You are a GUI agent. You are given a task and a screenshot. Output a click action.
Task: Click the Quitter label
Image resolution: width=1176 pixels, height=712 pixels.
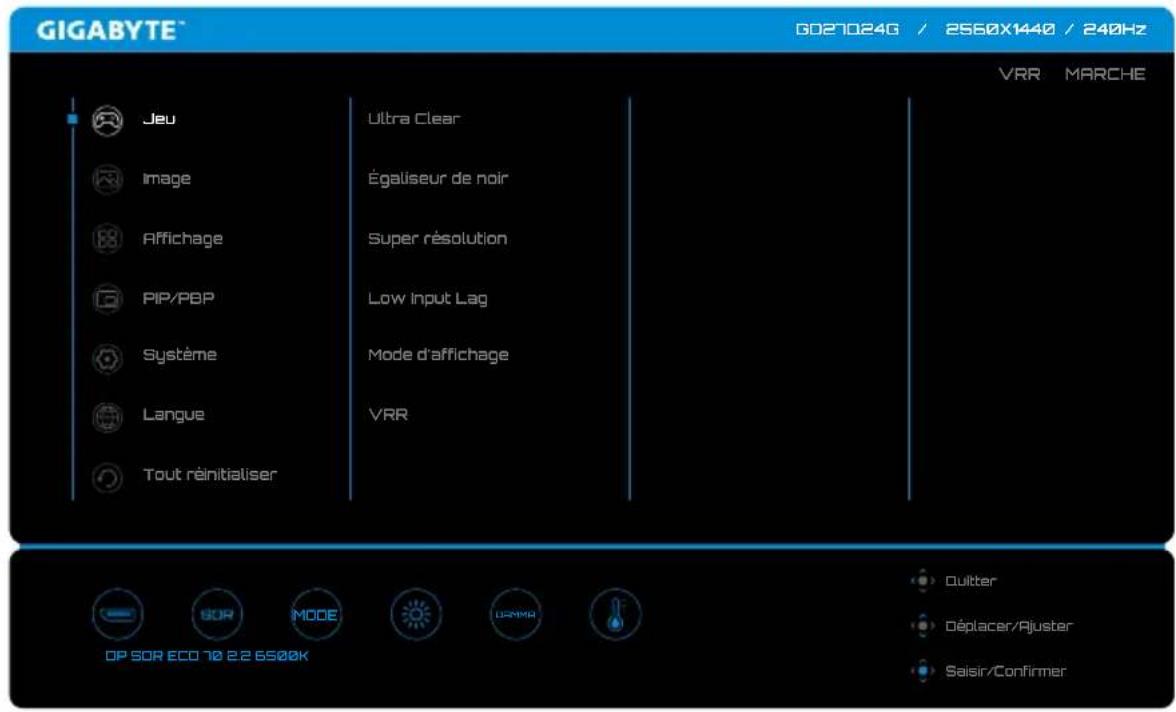tap(970, 581)
